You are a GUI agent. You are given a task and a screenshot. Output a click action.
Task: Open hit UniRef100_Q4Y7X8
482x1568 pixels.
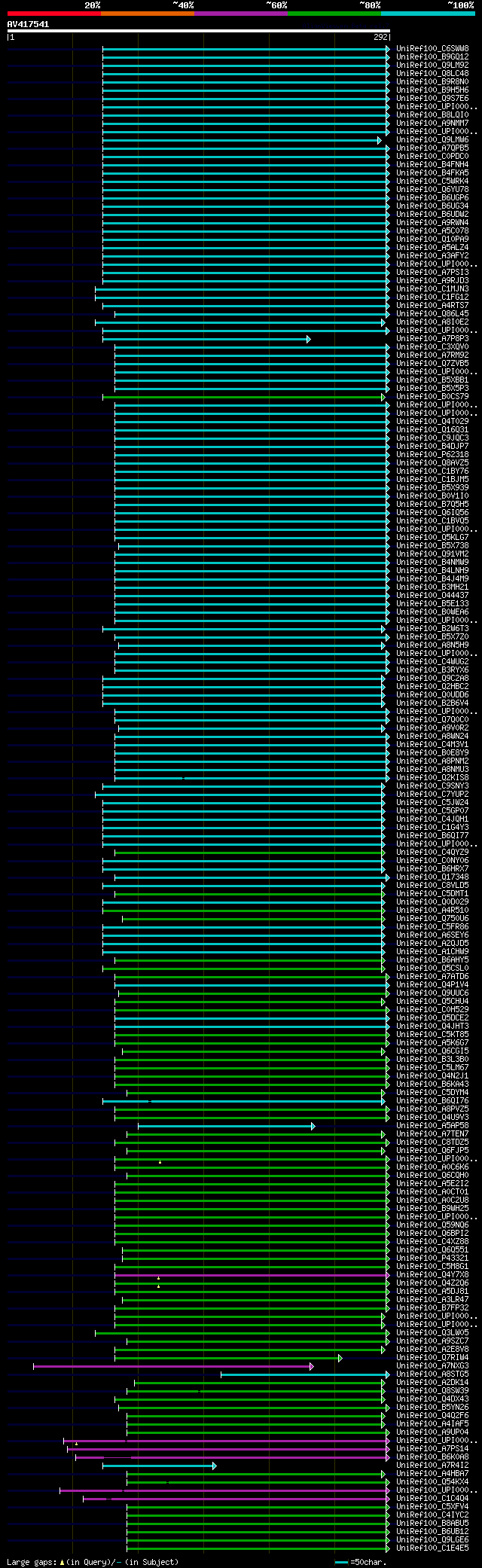pyautogui.click(x=432, y=1275)
